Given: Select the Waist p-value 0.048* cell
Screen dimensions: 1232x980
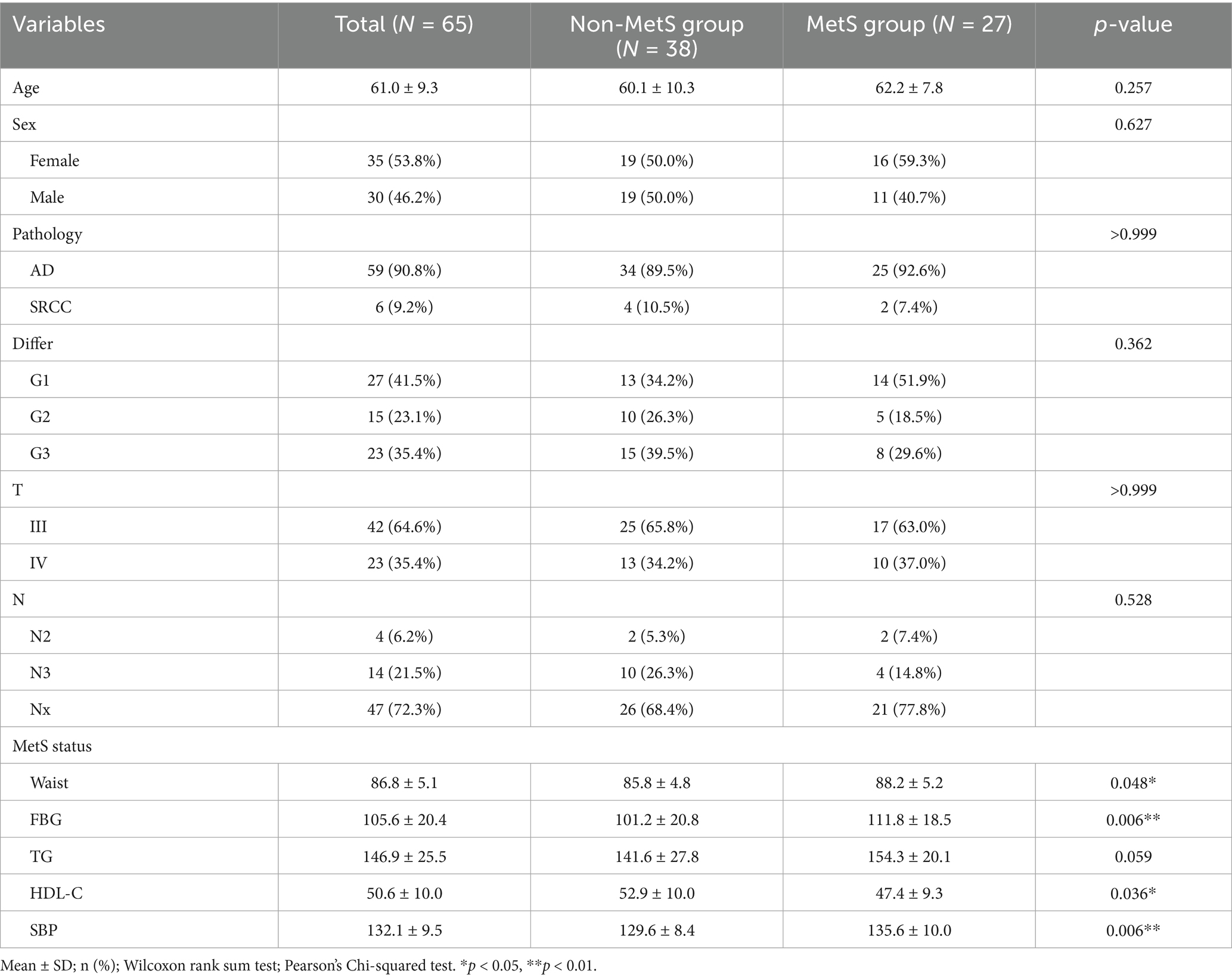Looking at the screenshot, I should 1132,783.
